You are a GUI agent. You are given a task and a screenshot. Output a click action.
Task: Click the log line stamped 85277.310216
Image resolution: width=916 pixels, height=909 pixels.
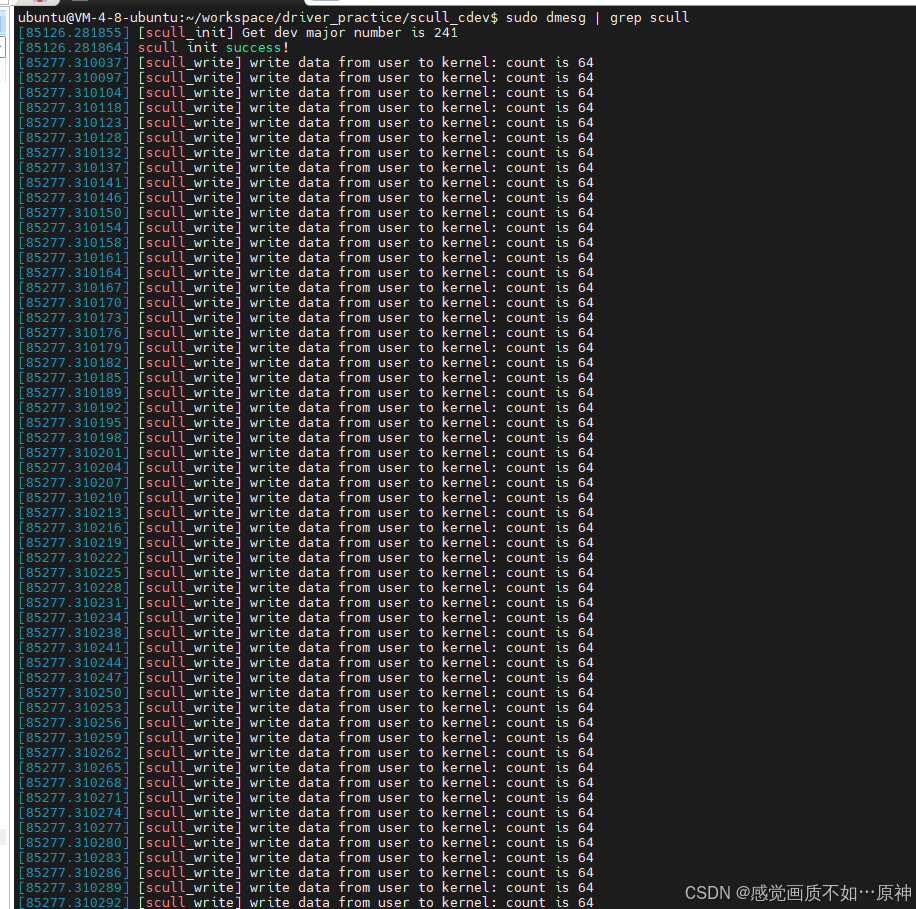306,528
